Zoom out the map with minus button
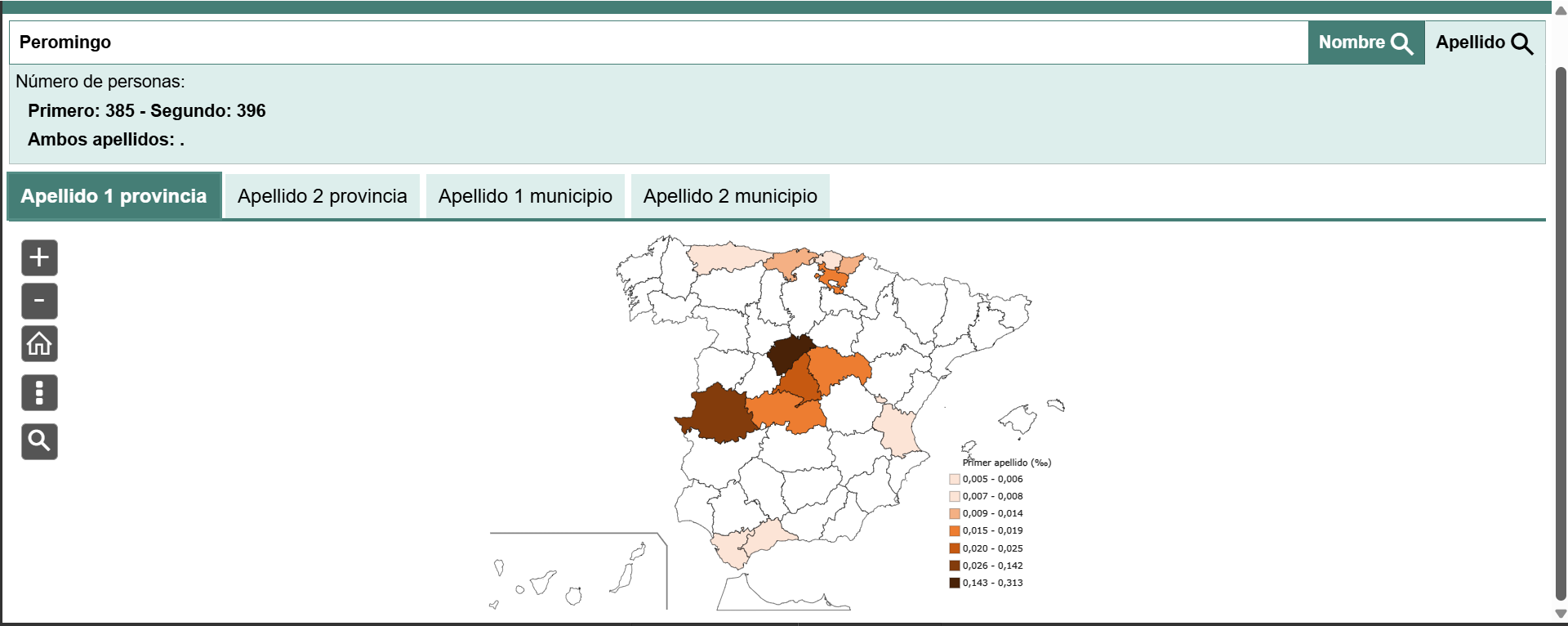Image resolution: width=1568 pixels, height=626 pixels. tap(39, 301)
